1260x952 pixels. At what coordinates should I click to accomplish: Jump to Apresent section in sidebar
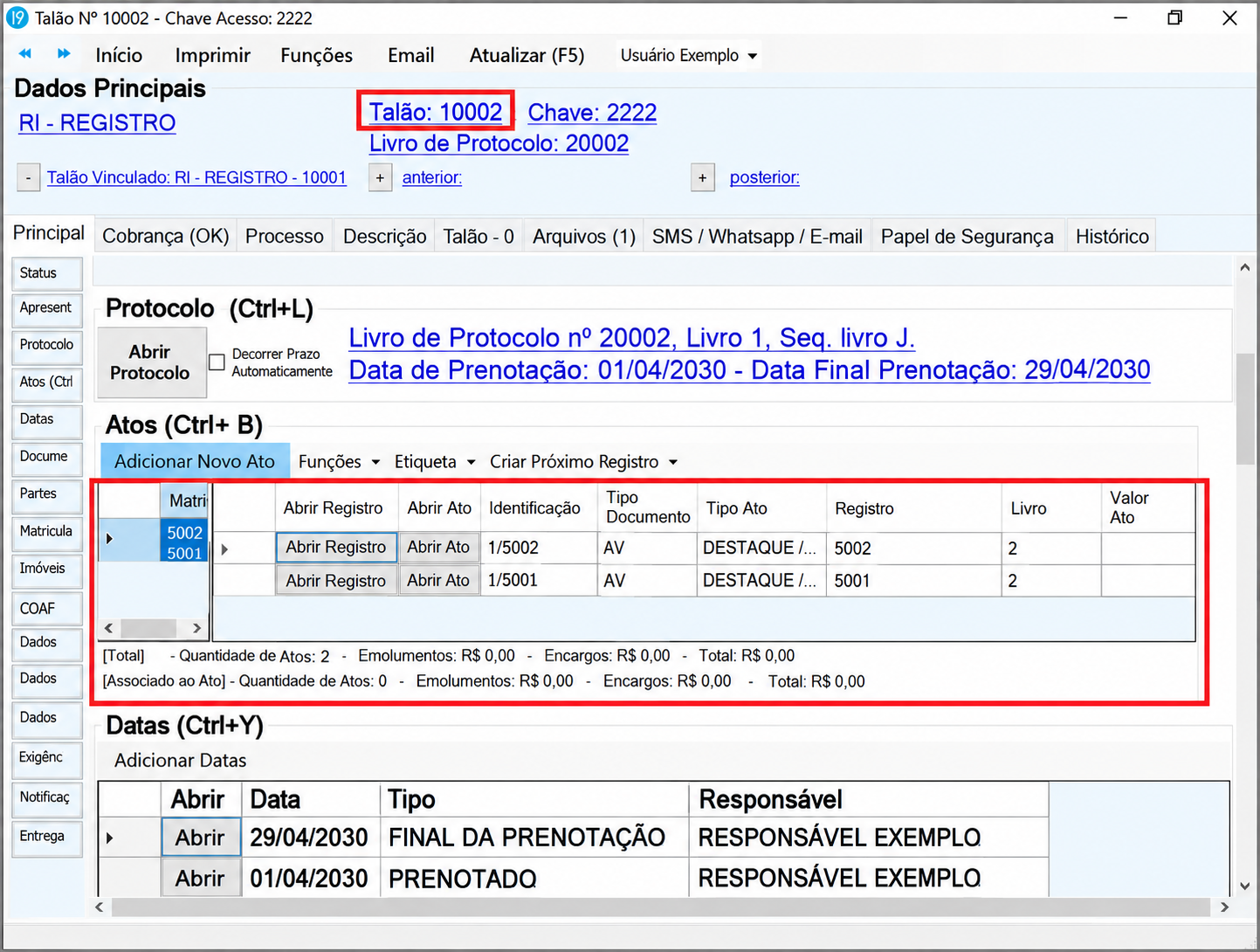pyautogui.click(x=47, y=308)
